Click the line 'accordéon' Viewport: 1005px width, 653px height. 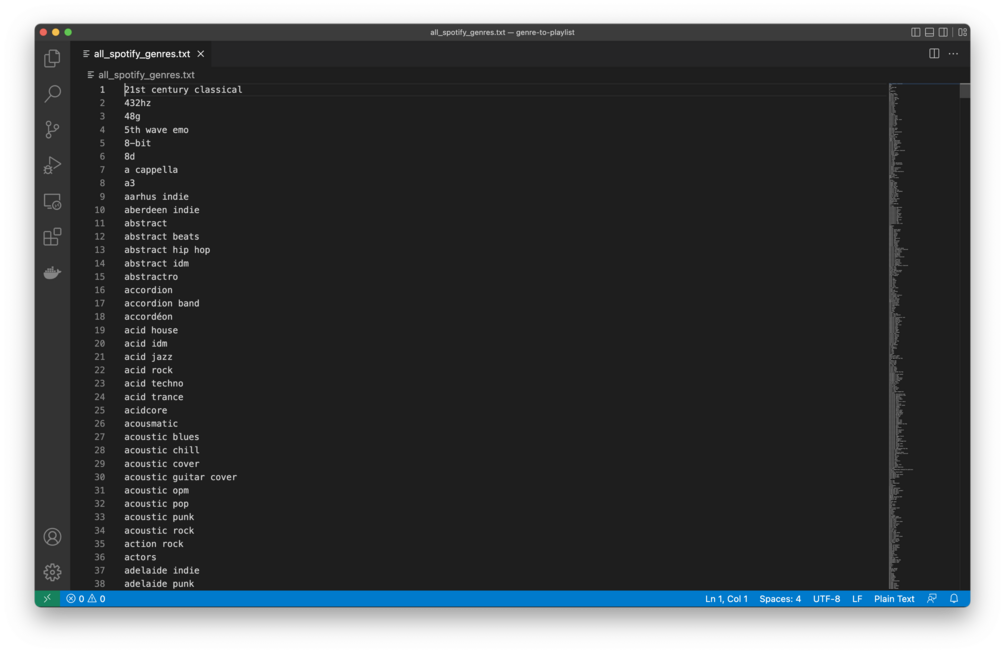[148, 317]
